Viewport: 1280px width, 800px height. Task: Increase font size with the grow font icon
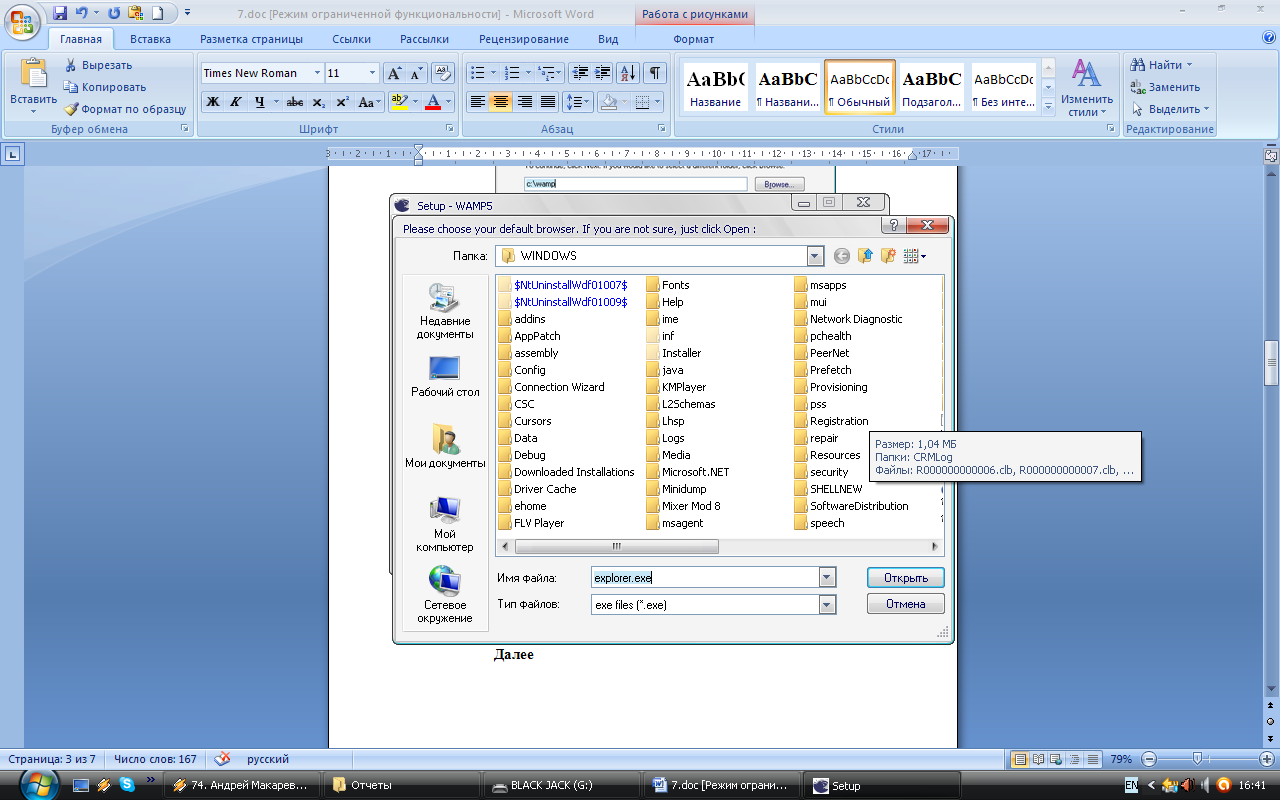coord(395,73)
